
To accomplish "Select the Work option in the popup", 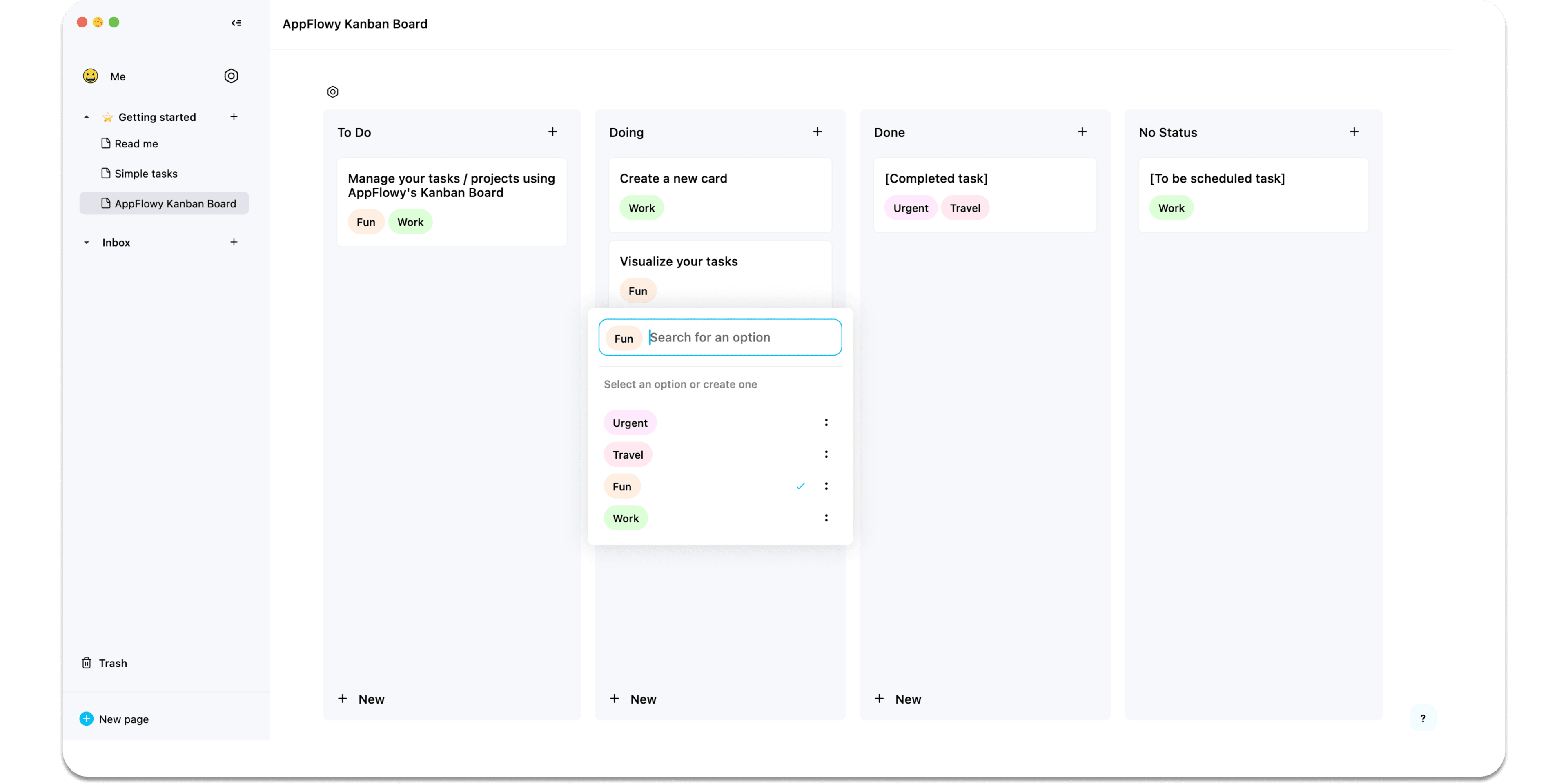I will [625, 518].
